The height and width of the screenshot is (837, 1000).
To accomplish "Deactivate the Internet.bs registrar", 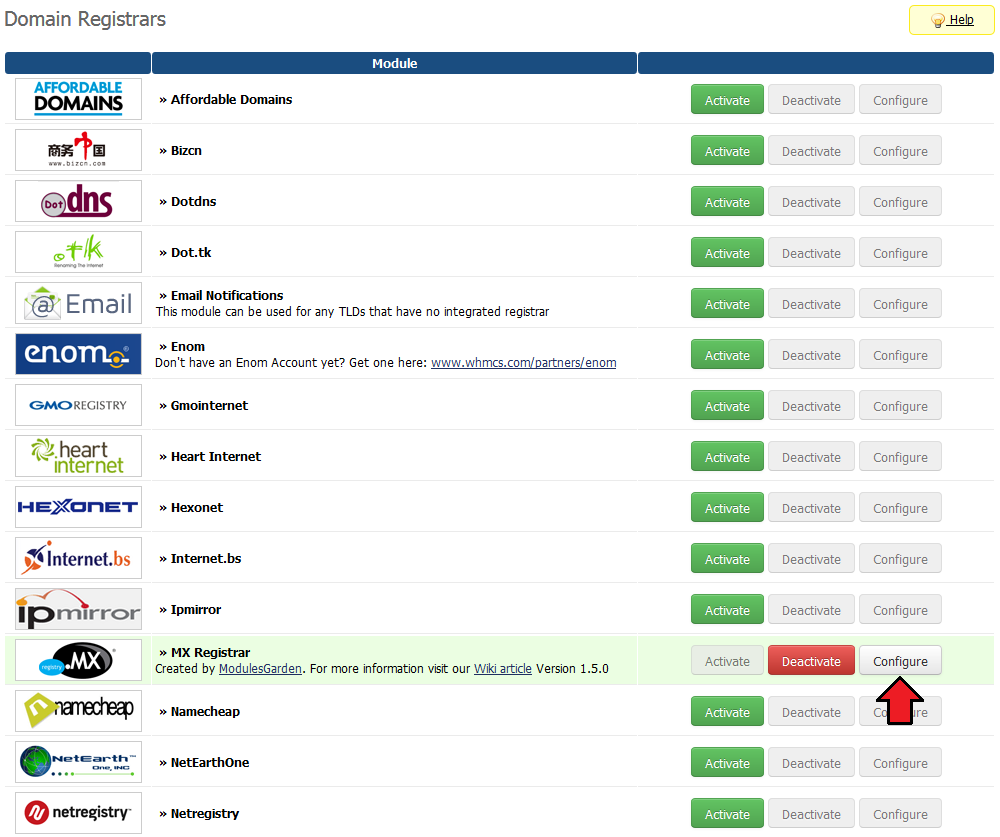I will click(811, 559).
